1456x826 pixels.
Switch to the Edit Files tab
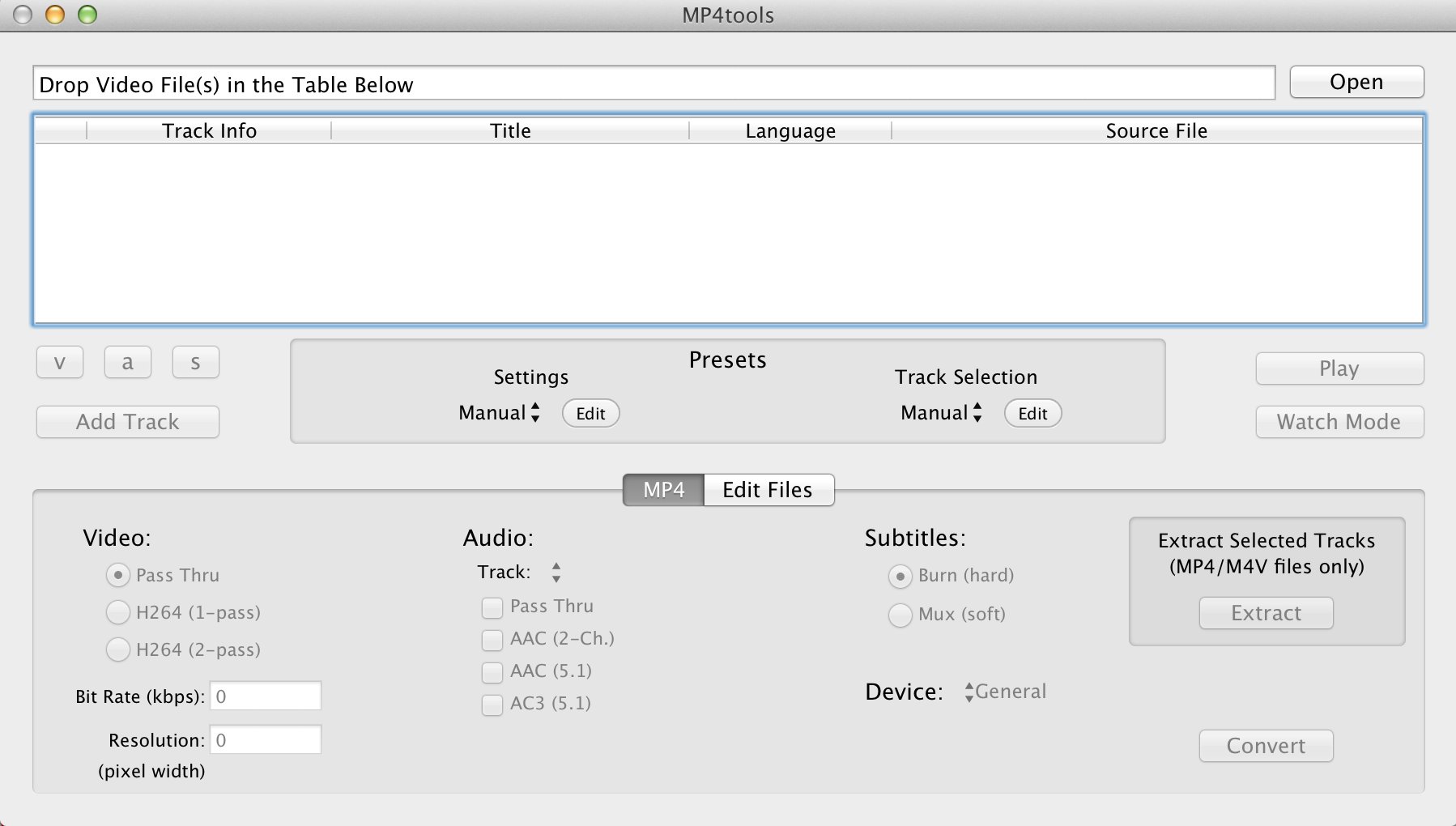click(x=768, y=490)
